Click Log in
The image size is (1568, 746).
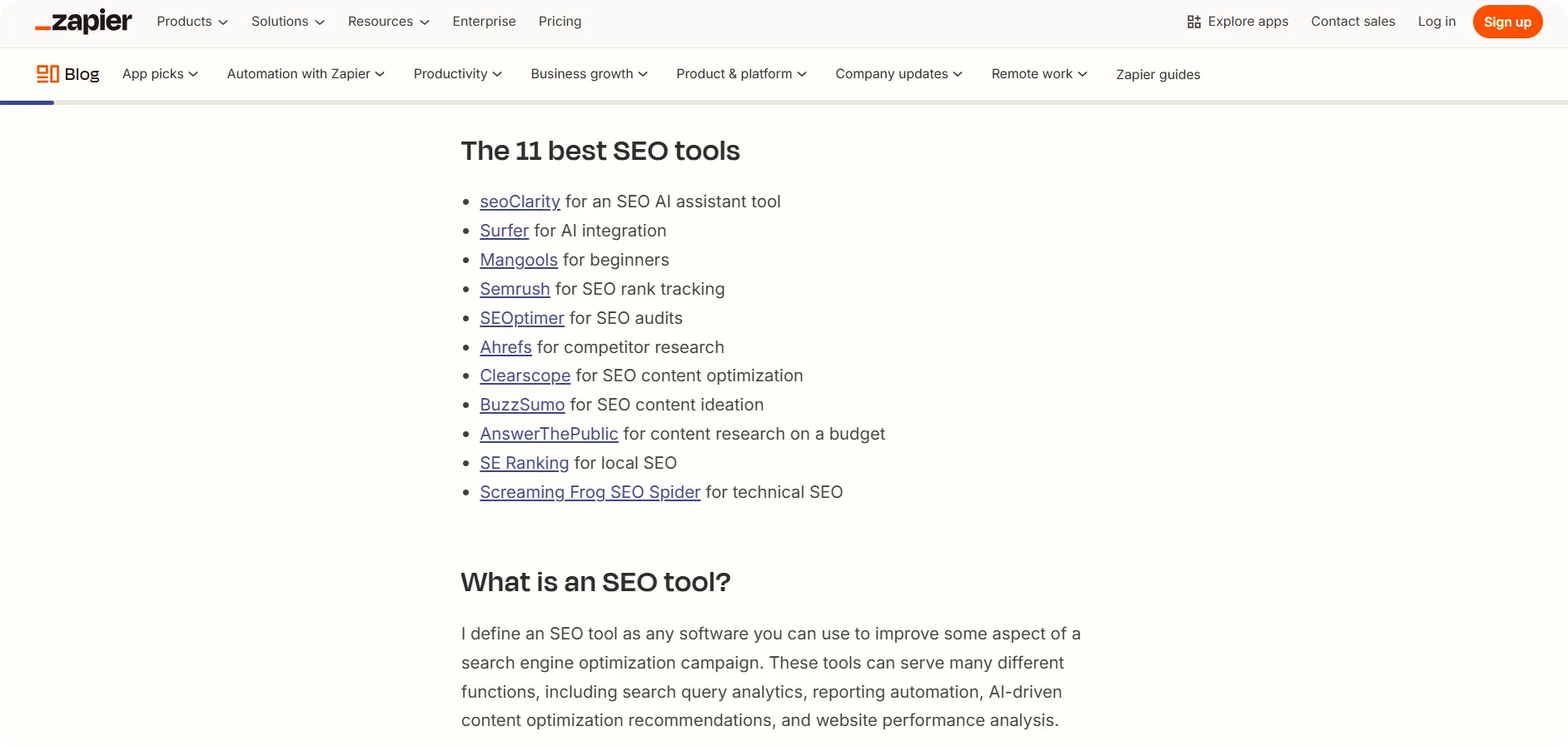[x=1437, y=22]
